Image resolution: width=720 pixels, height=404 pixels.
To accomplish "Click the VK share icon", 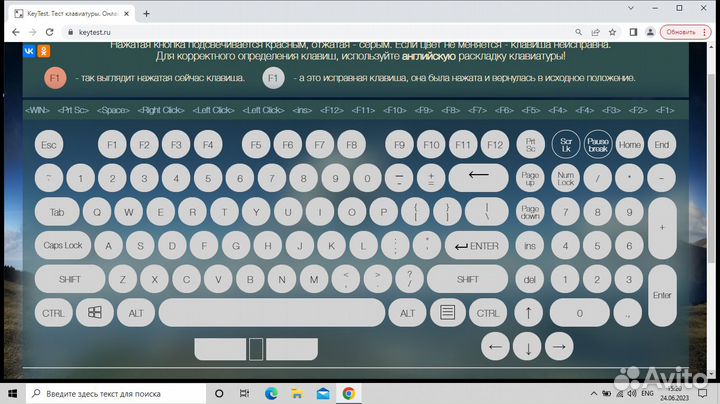I will click(29, 50).
